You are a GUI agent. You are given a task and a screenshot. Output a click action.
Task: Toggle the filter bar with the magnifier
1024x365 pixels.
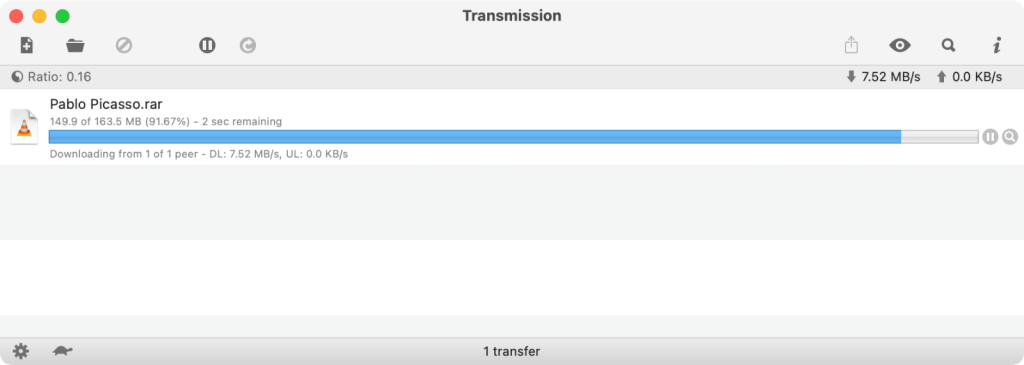(x=948, y=45)
